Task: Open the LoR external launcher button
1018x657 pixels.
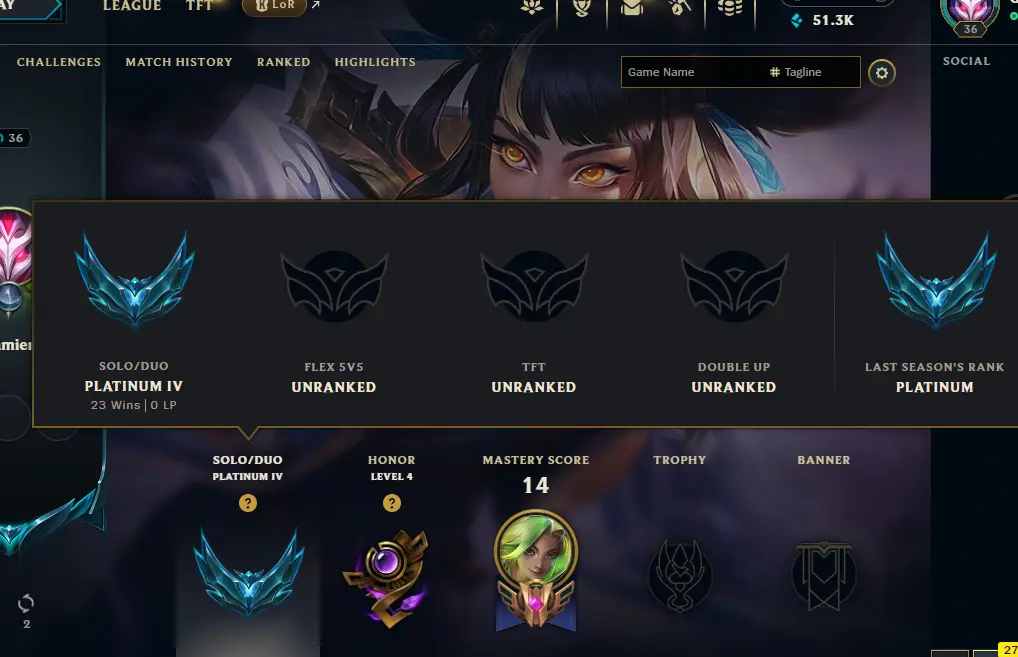Action: coord(275,6)
